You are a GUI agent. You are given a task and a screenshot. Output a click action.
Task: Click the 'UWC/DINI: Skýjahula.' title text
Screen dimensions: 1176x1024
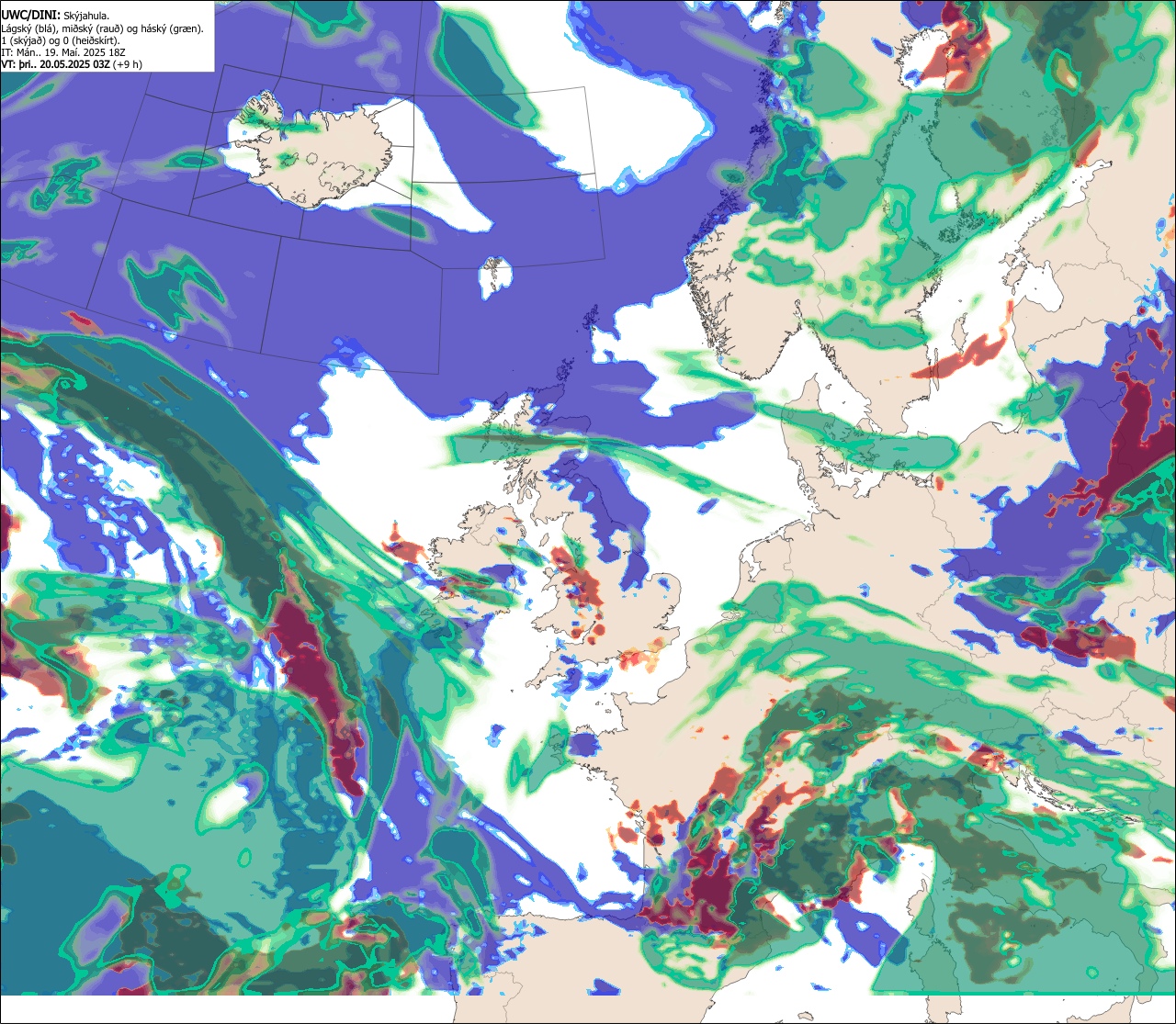click(55, 16)
